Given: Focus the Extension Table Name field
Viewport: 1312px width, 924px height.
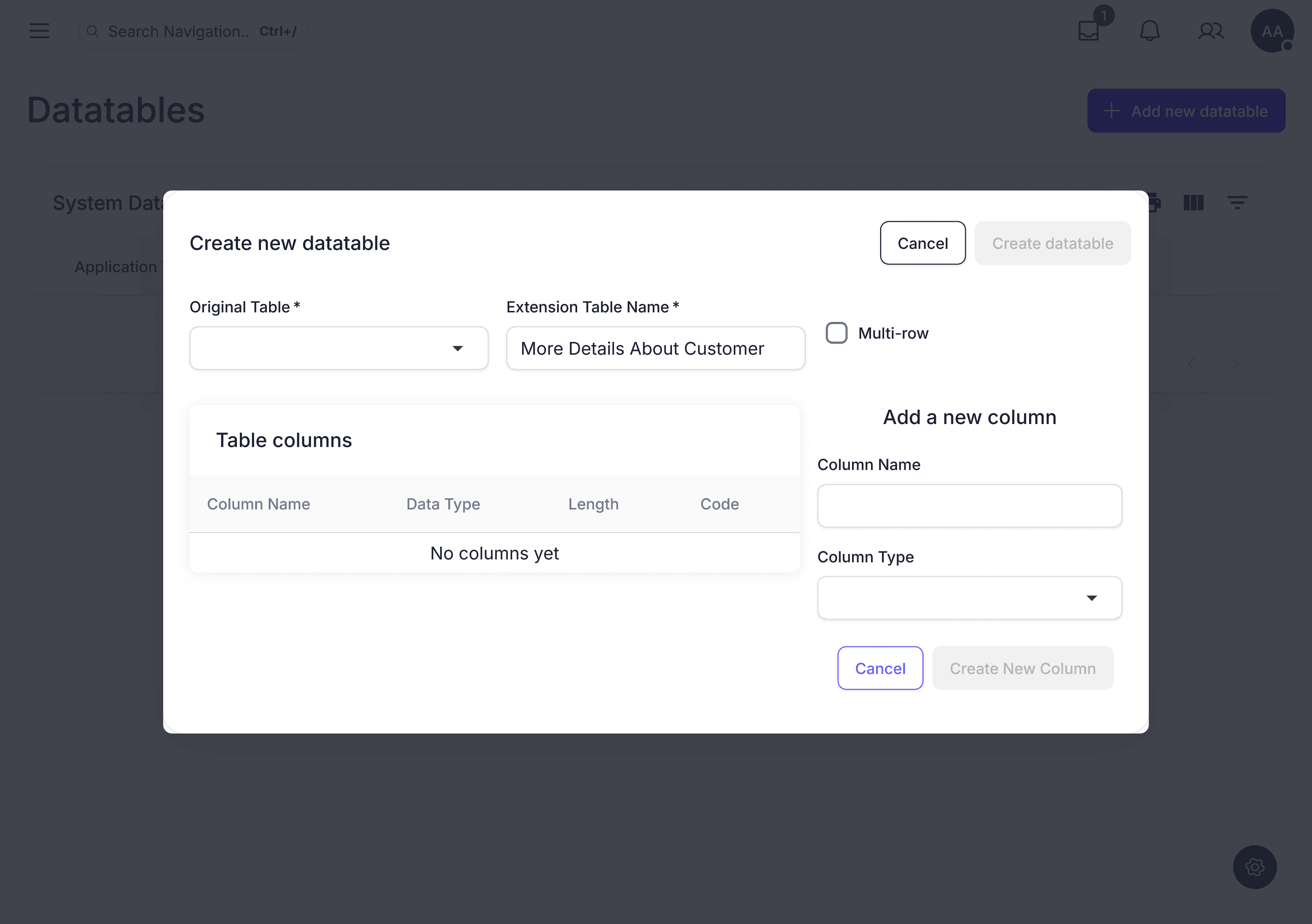Looking at the screenshot, I should tap(655, 349).
